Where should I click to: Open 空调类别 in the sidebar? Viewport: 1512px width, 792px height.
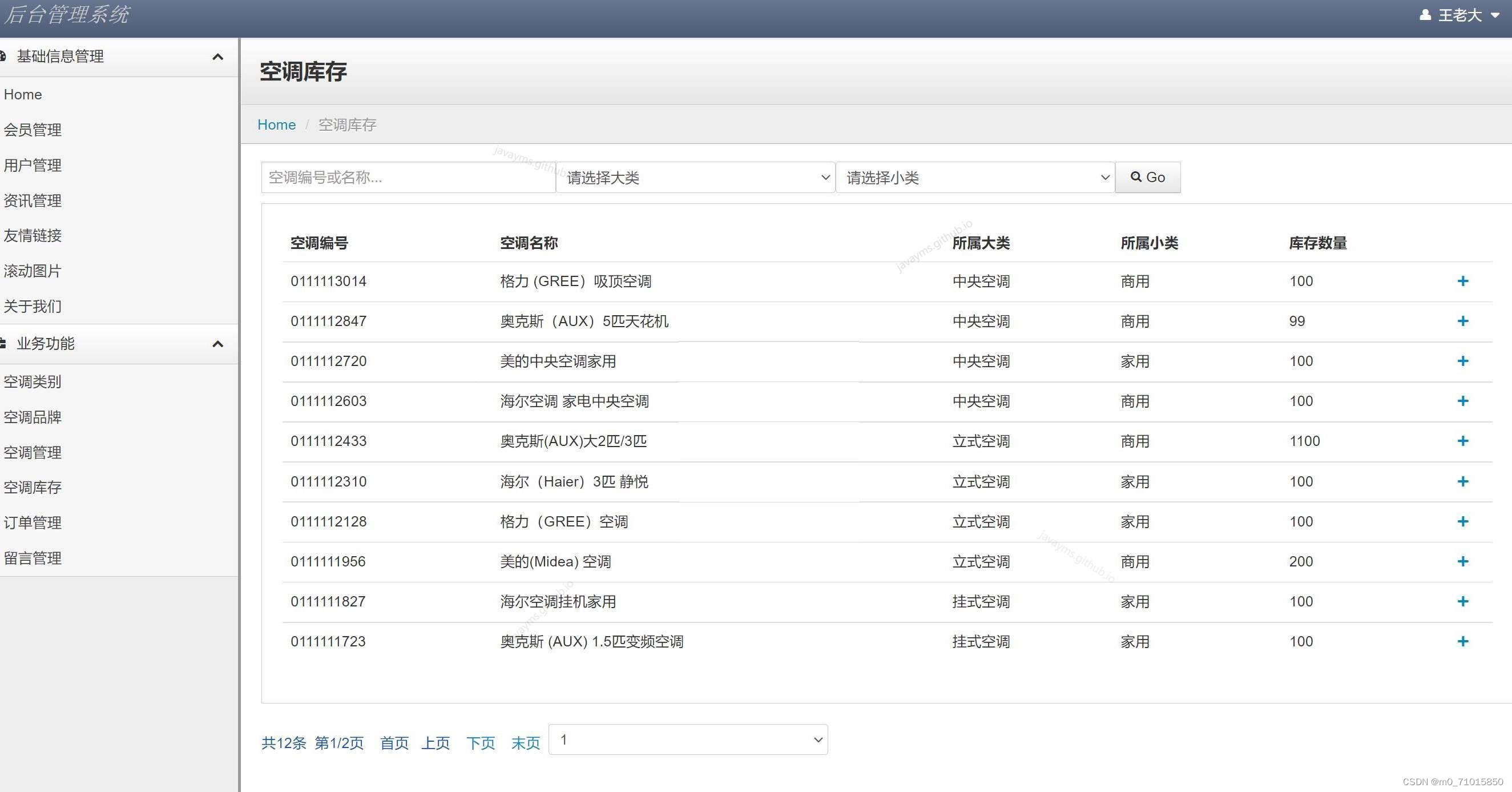33,381
